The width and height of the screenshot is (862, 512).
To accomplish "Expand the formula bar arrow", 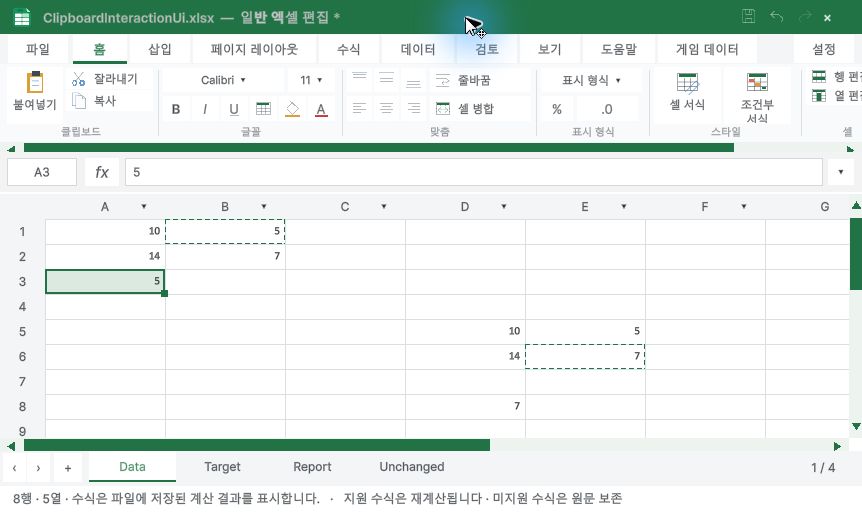I will coord(841,172).
